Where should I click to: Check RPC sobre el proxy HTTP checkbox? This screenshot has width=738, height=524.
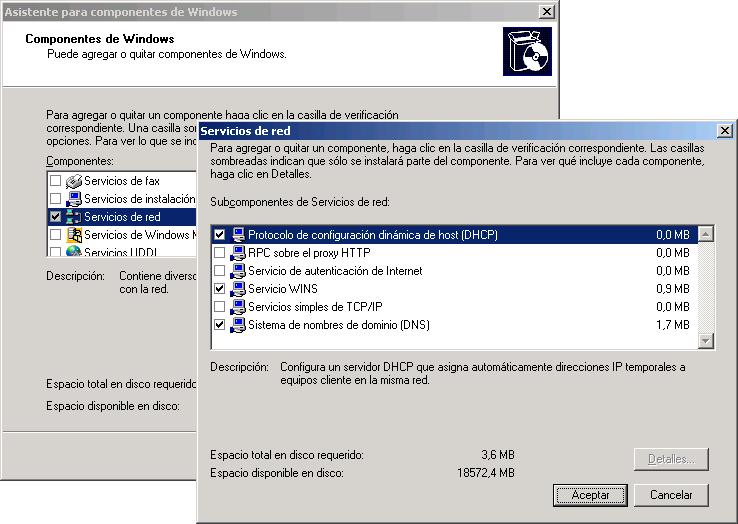click(219, 252)
